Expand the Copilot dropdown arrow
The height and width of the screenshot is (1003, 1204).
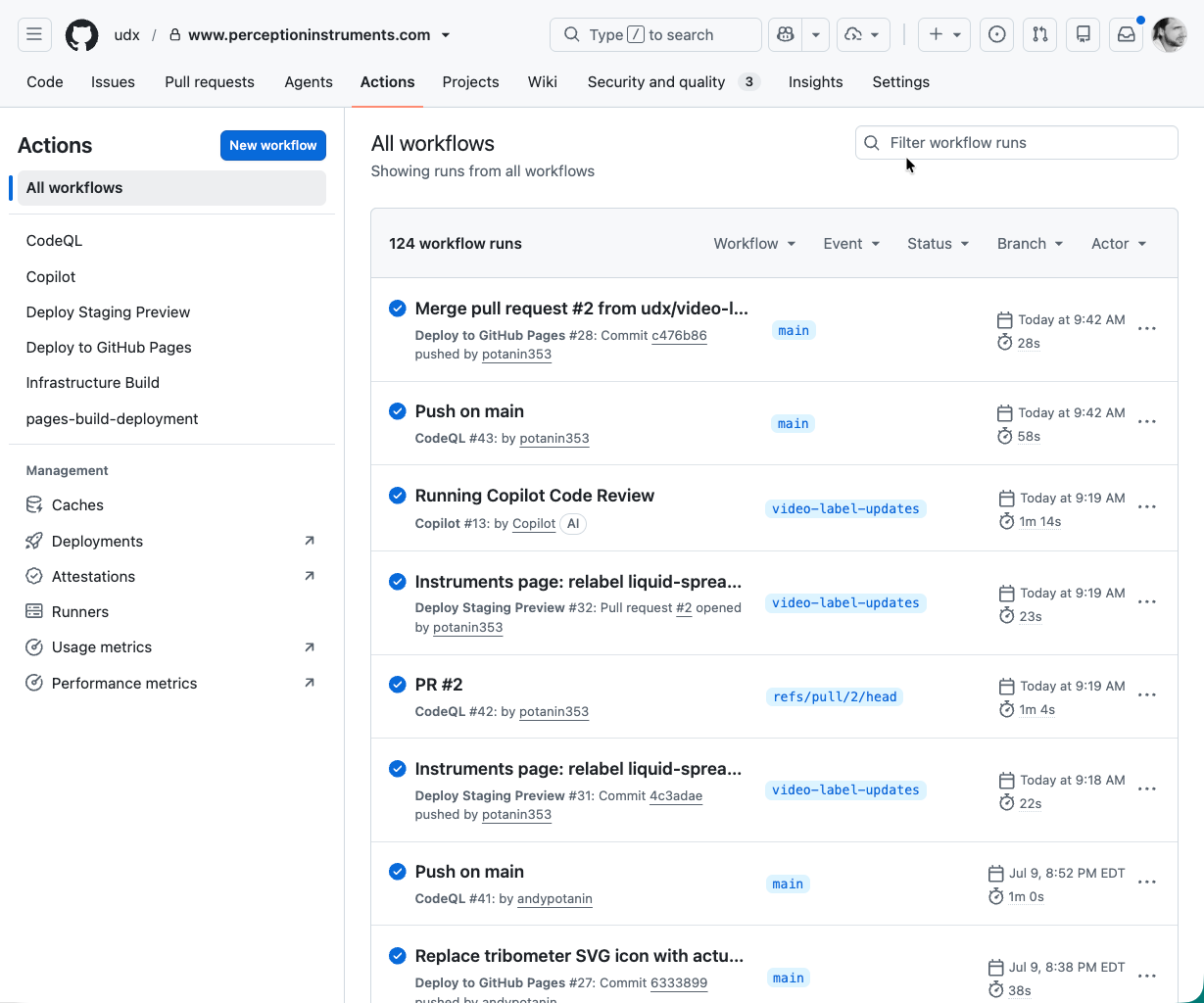pyautogui.click(x=816, y=34)
